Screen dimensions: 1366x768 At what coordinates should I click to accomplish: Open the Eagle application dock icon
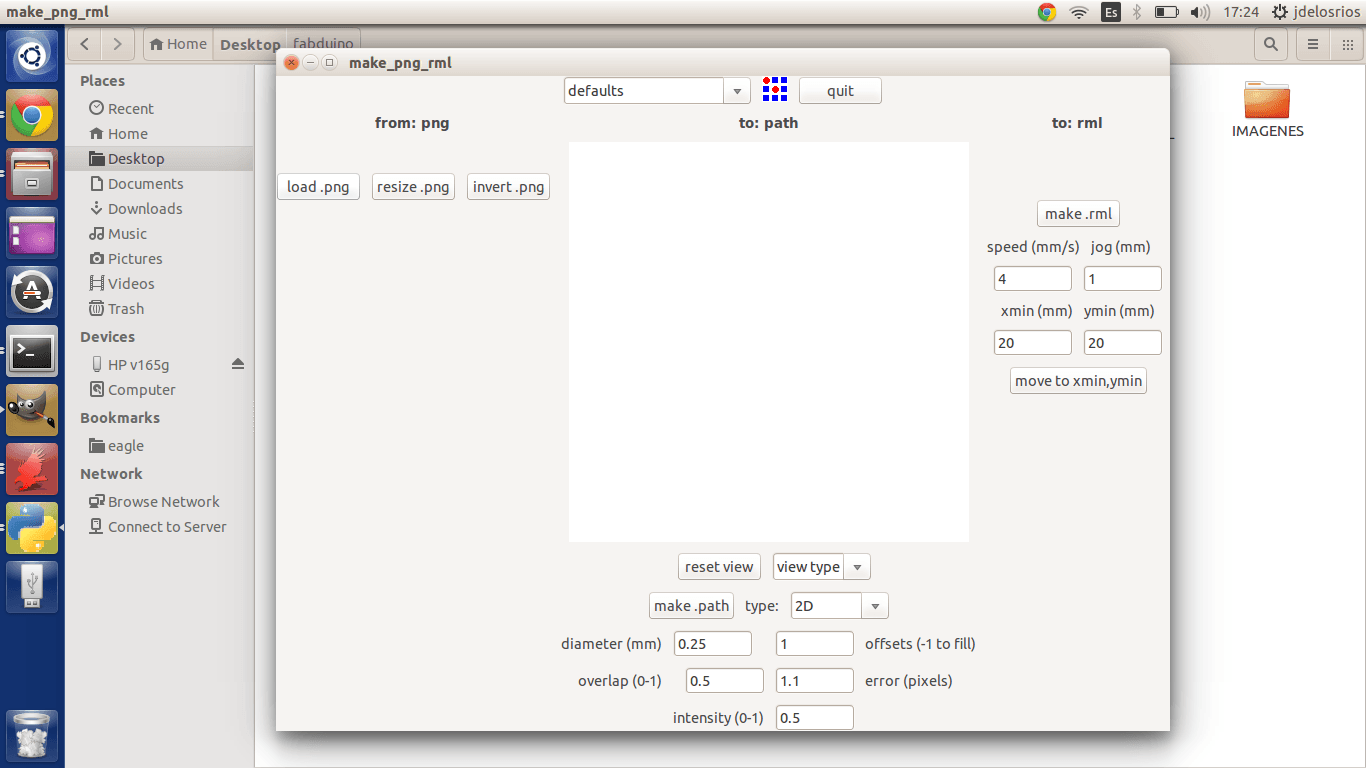pos(32,469)
